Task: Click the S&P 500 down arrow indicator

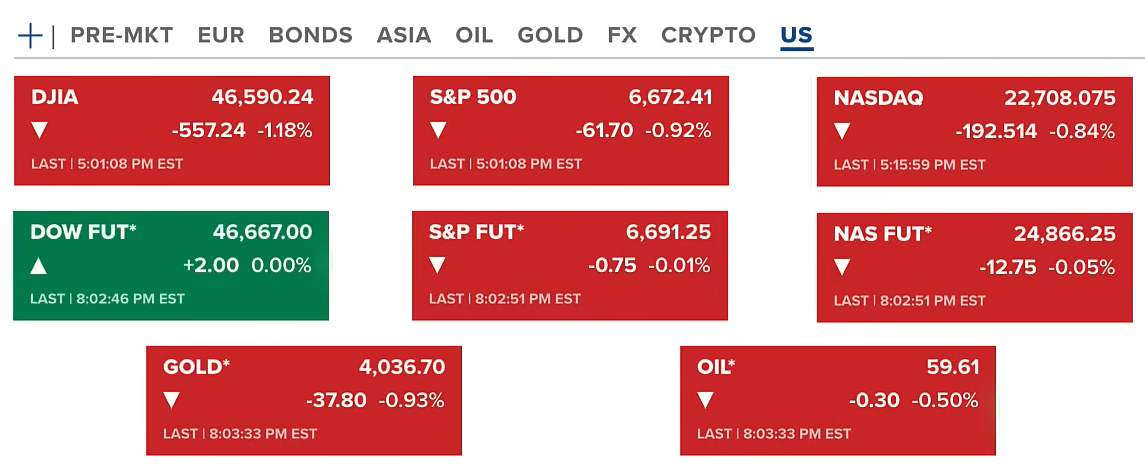Action: click(x=438, y=130)
